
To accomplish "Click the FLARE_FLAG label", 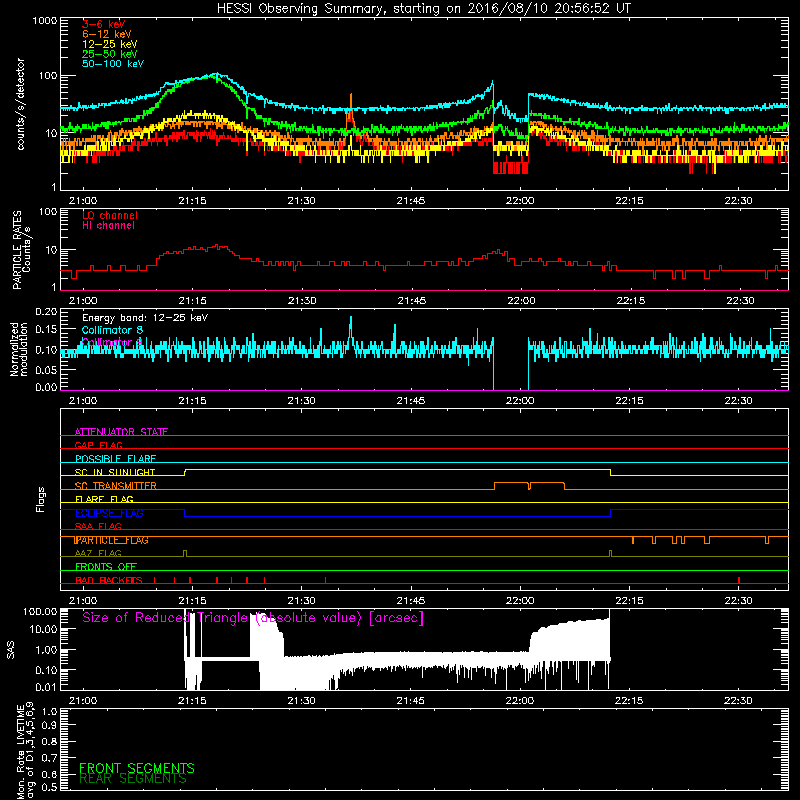I will 104,499.
